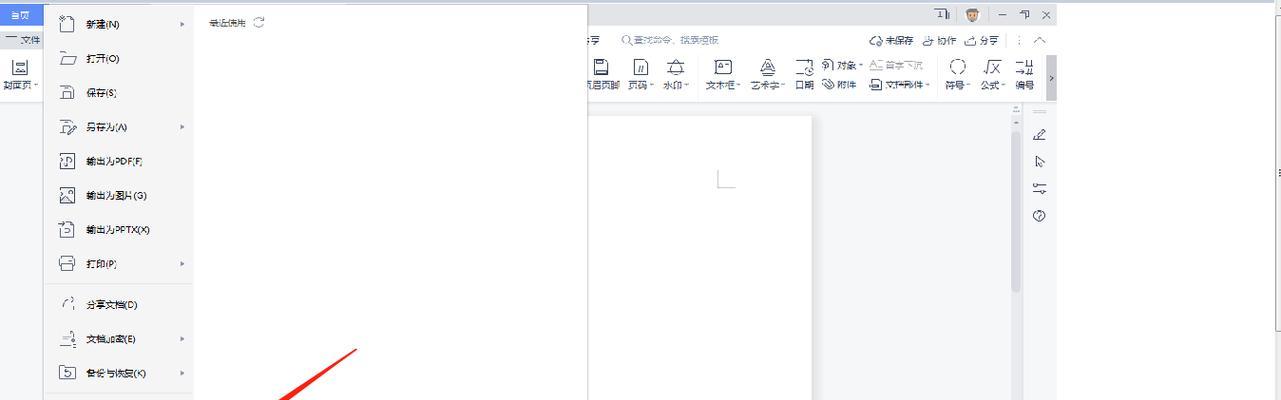Expand the 打印(P) submenu arrow

(x=182, y=263)
